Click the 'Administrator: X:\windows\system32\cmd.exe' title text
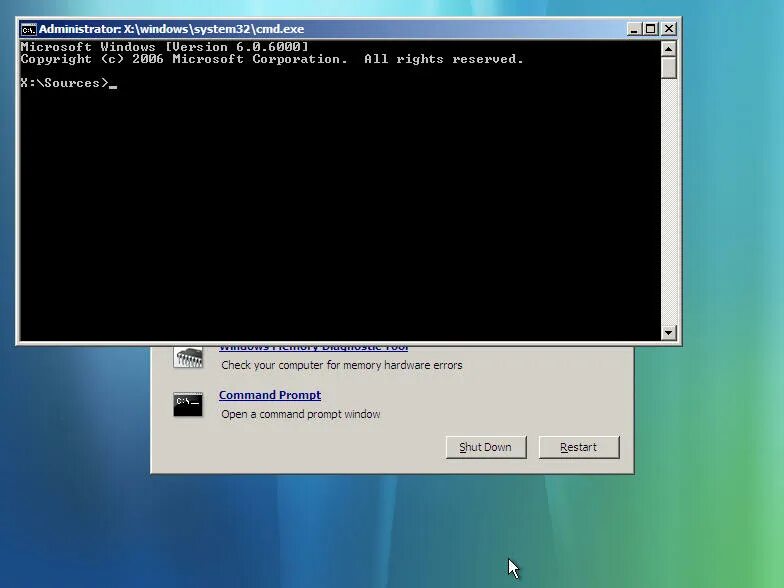The image size is (784, 588). pos(172,29)
